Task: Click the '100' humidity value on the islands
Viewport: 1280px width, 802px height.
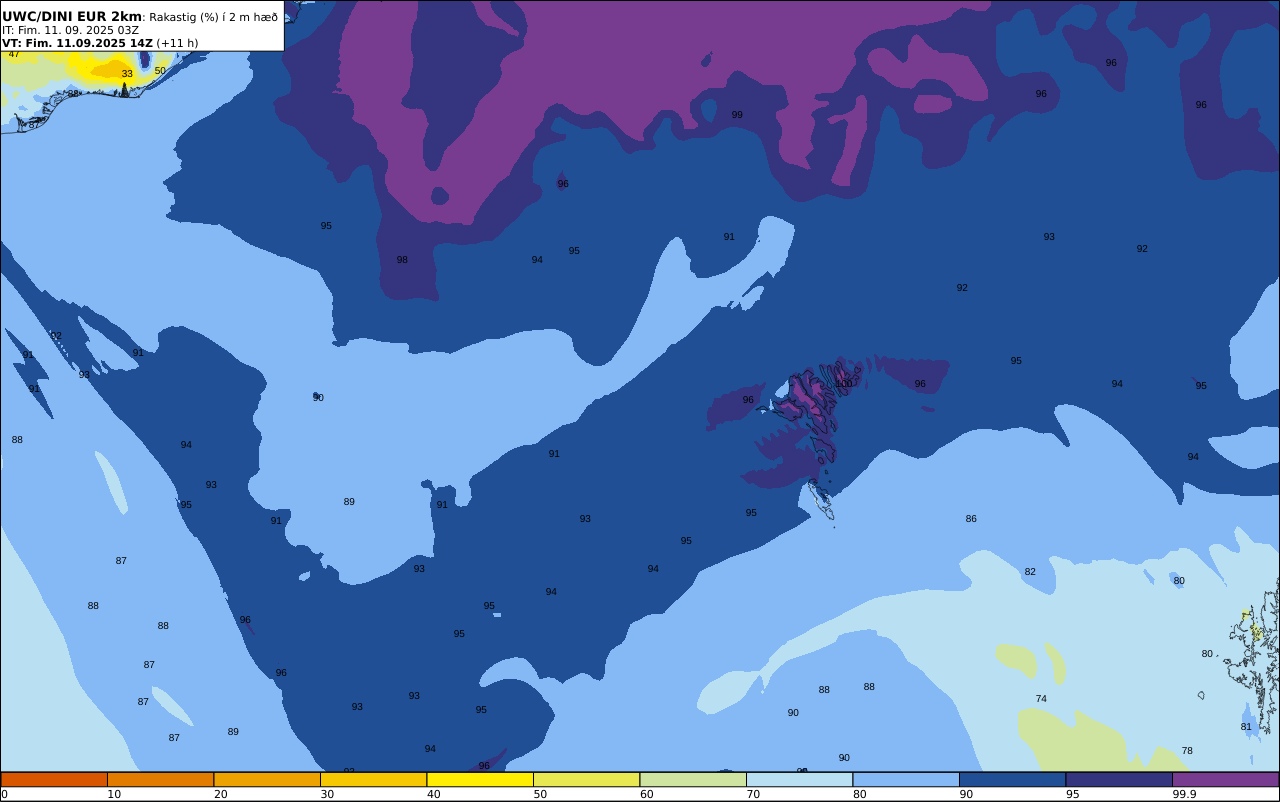Action: (x=844, y=384)
